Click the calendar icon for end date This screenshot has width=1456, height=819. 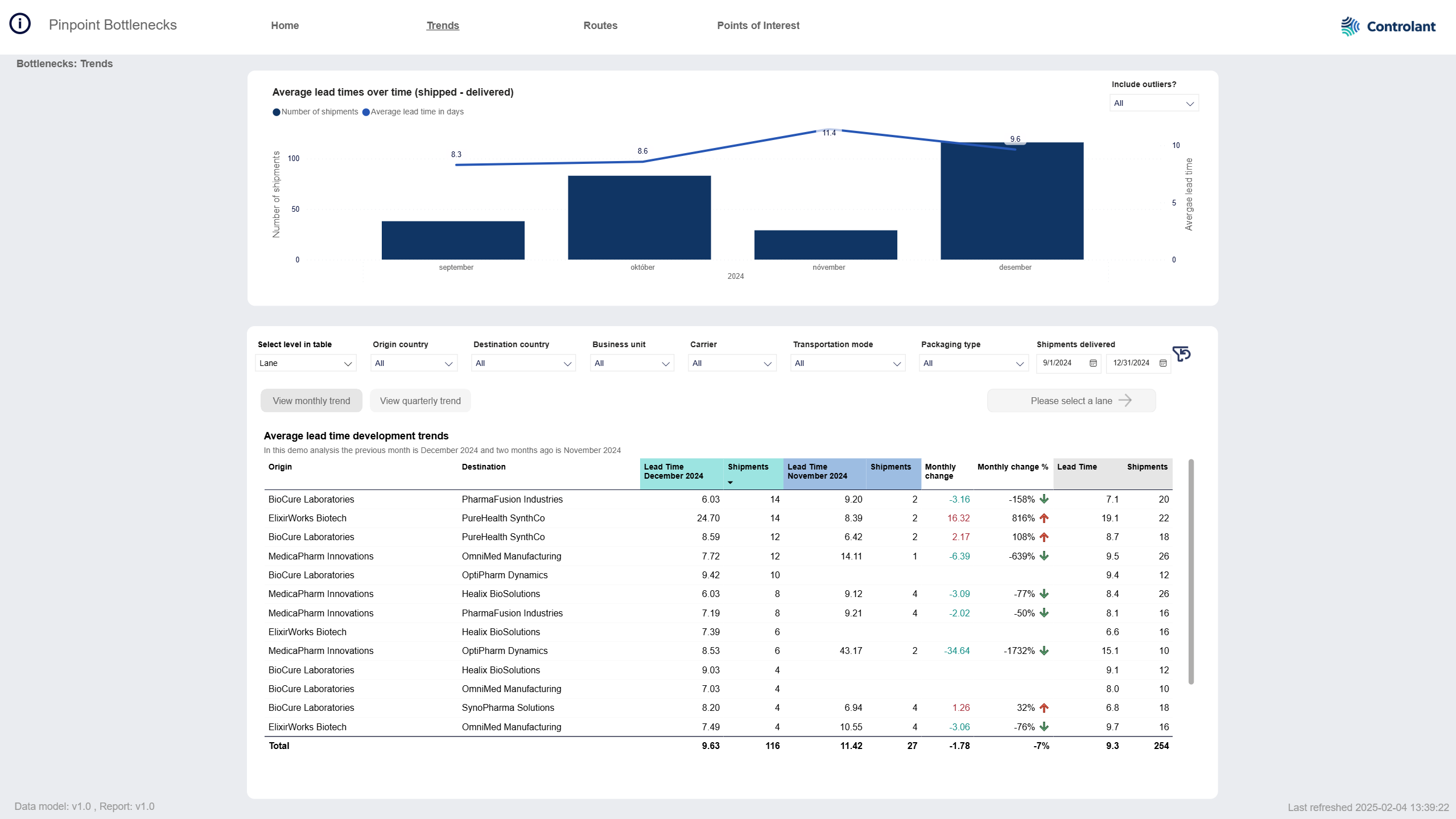coord(1163,363)
